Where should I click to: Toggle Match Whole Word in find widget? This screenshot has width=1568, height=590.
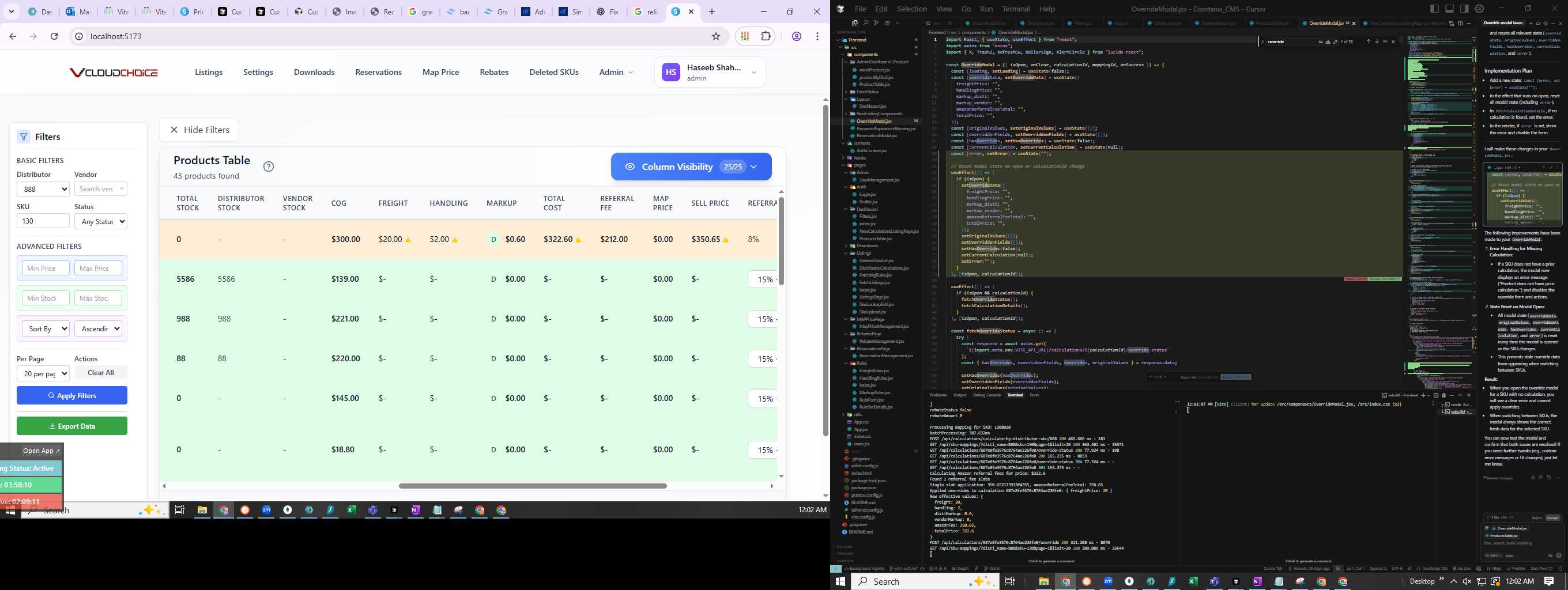click(1328, 42)
